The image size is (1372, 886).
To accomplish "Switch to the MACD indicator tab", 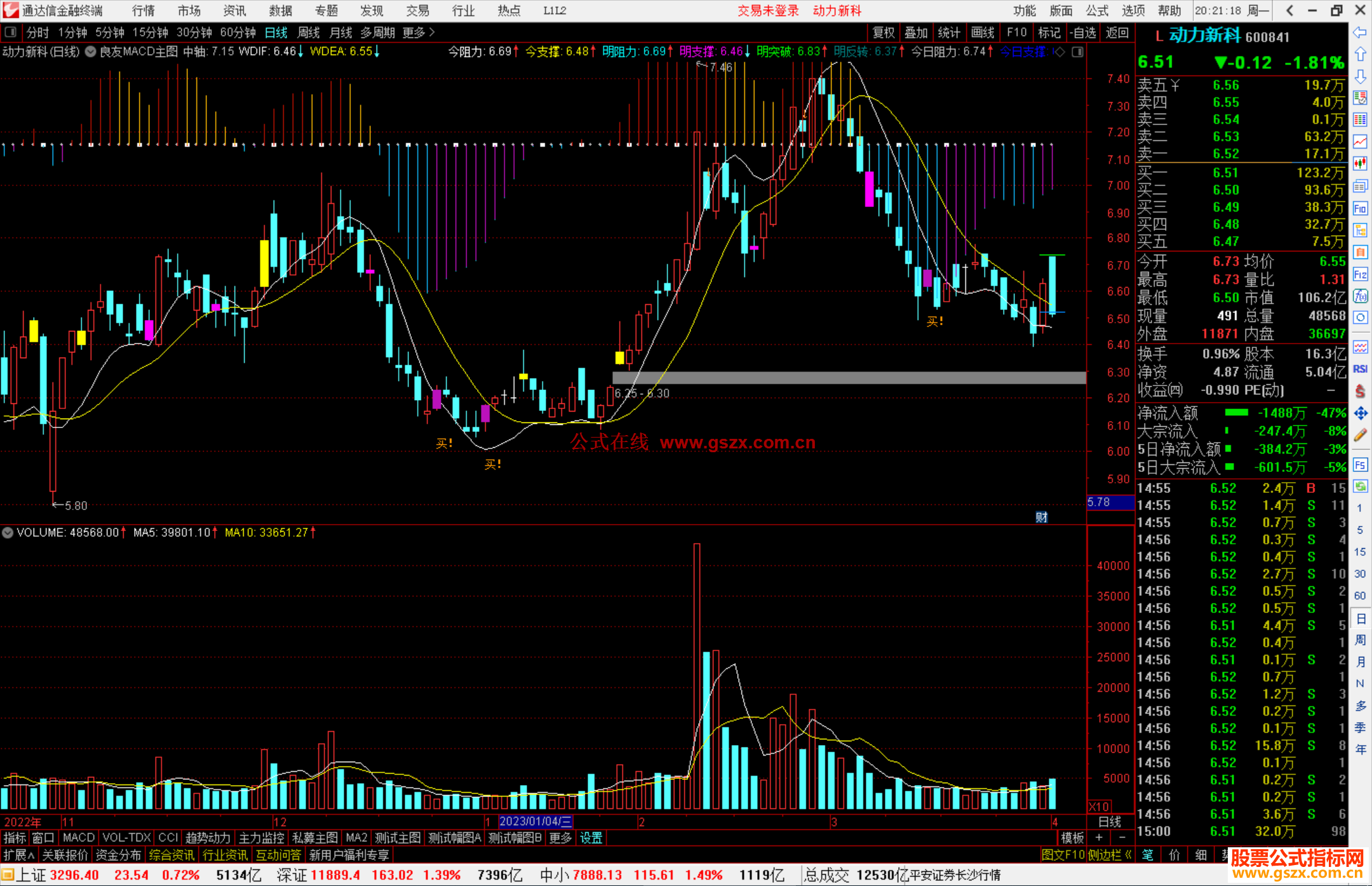I will (x=78, y=838).
